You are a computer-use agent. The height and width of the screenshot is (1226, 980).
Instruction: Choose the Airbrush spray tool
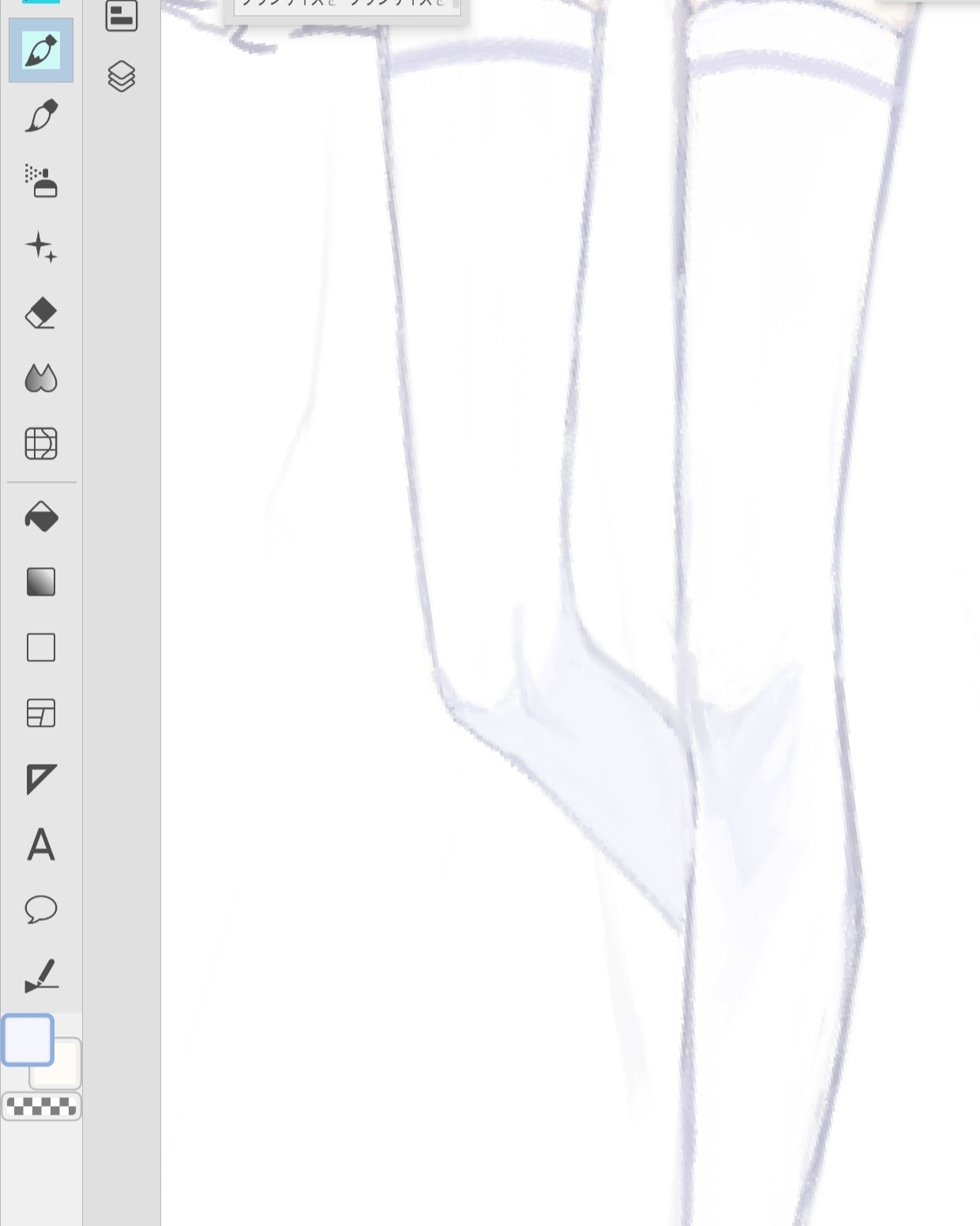pos(41,181)
